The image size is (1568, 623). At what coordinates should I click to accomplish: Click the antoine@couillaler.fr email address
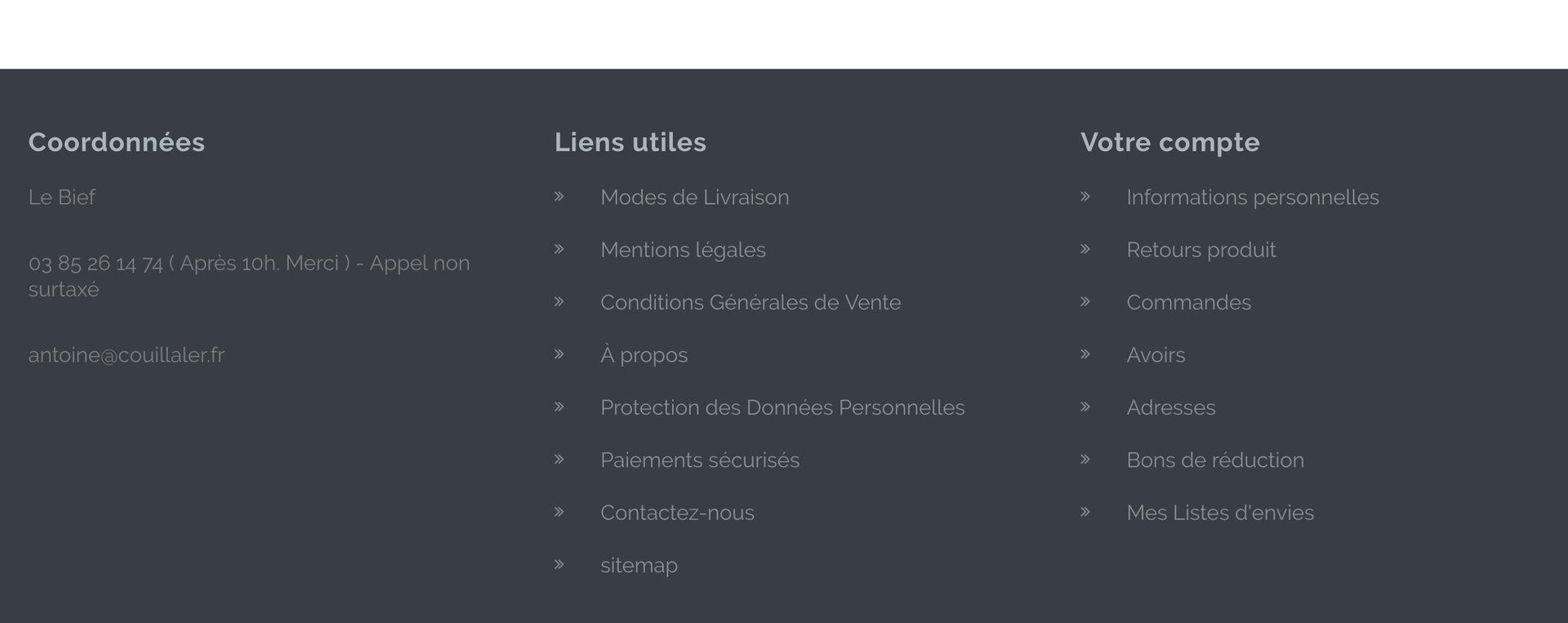[x=126, y=355]
